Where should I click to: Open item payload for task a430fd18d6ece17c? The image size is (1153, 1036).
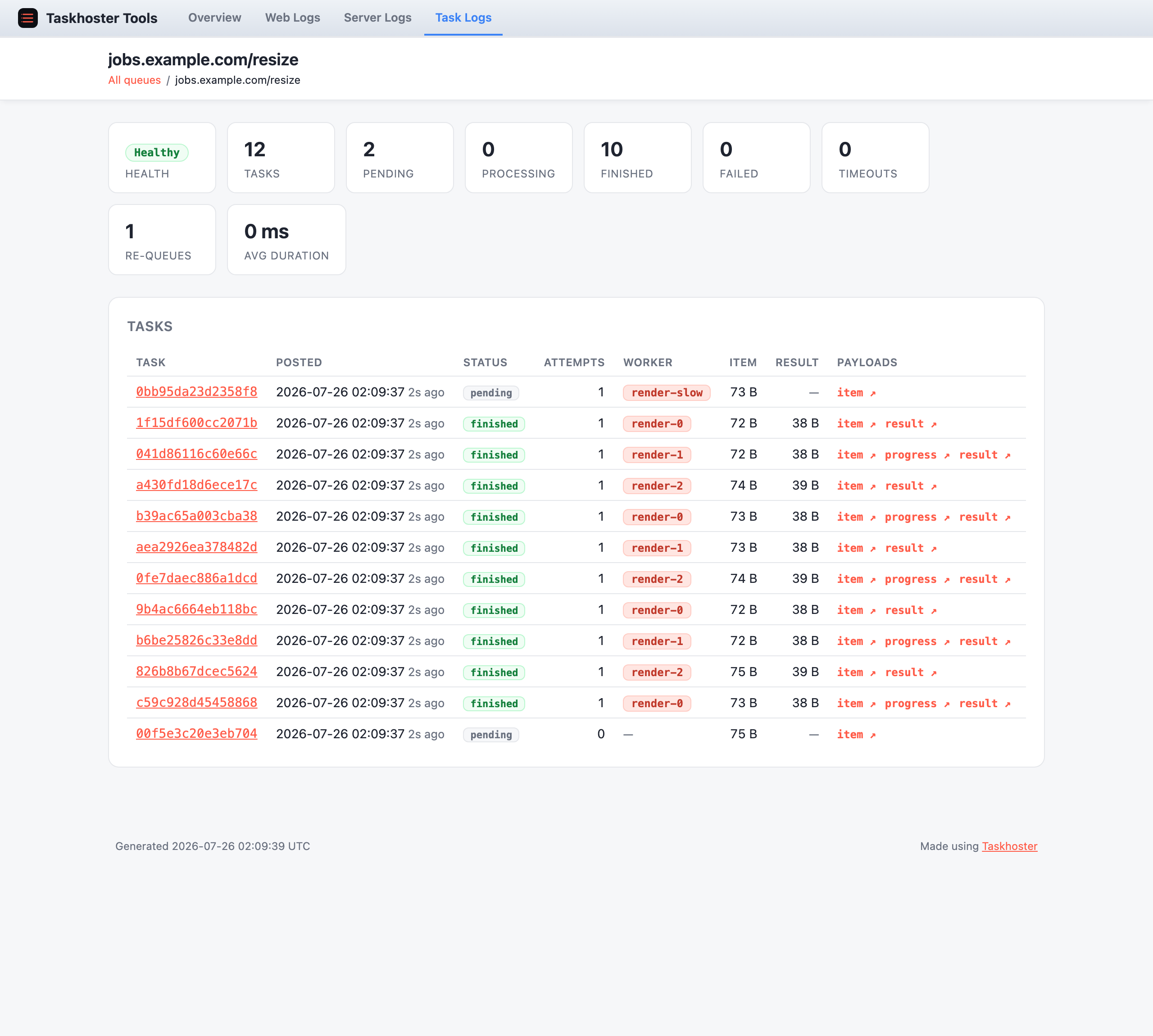tap(856, 486)
